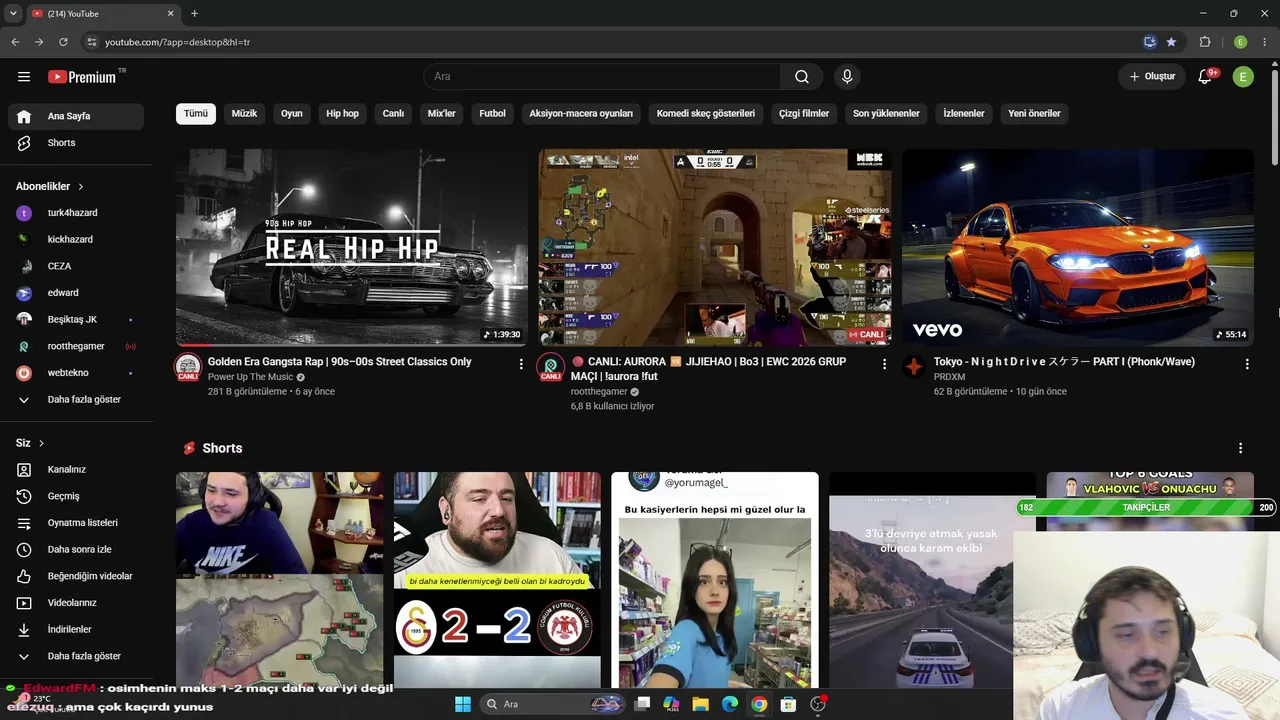Viewport: 1280px width, 720px height.
Task: Click the Chrome address bar URL
Action: [x=177, y=42]
